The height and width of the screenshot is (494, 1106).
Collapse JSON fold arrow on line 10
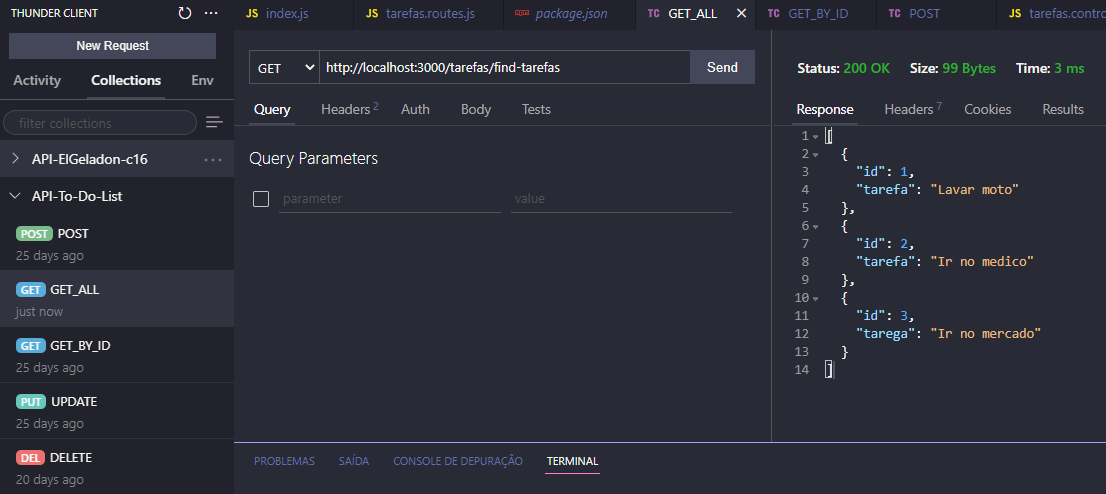coord(815,299)
